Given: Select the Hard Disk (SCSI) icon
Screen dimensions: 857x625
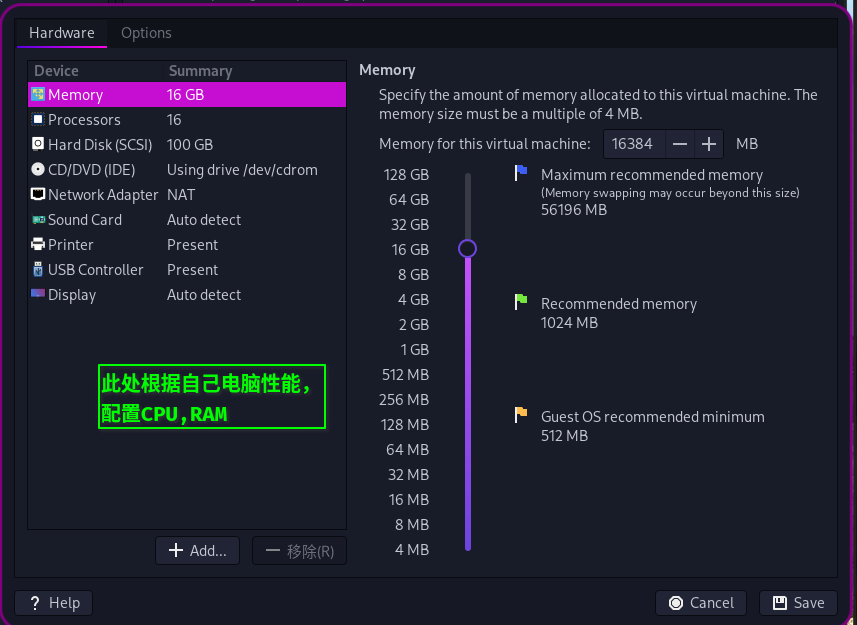Looking at the screenshot, I should pos(38,145).
